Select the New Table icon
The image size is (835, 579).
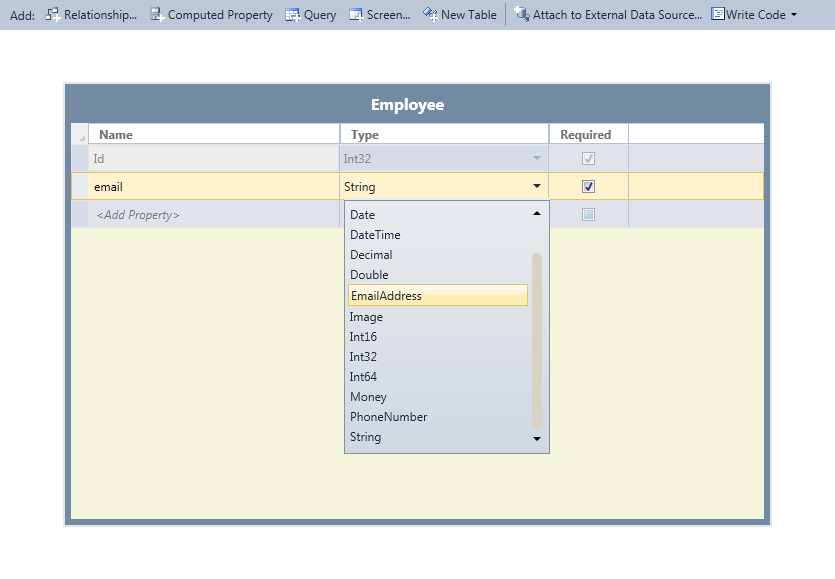[x=427, y=15]
